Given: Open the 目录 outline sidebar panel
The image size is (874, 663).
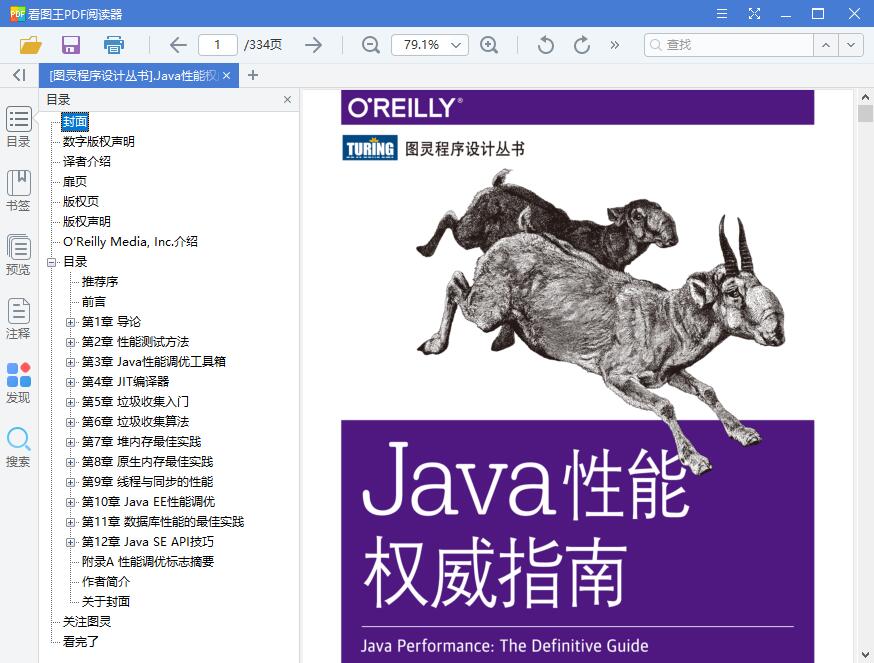Looking at the screenshot, I should coord(18,127).
